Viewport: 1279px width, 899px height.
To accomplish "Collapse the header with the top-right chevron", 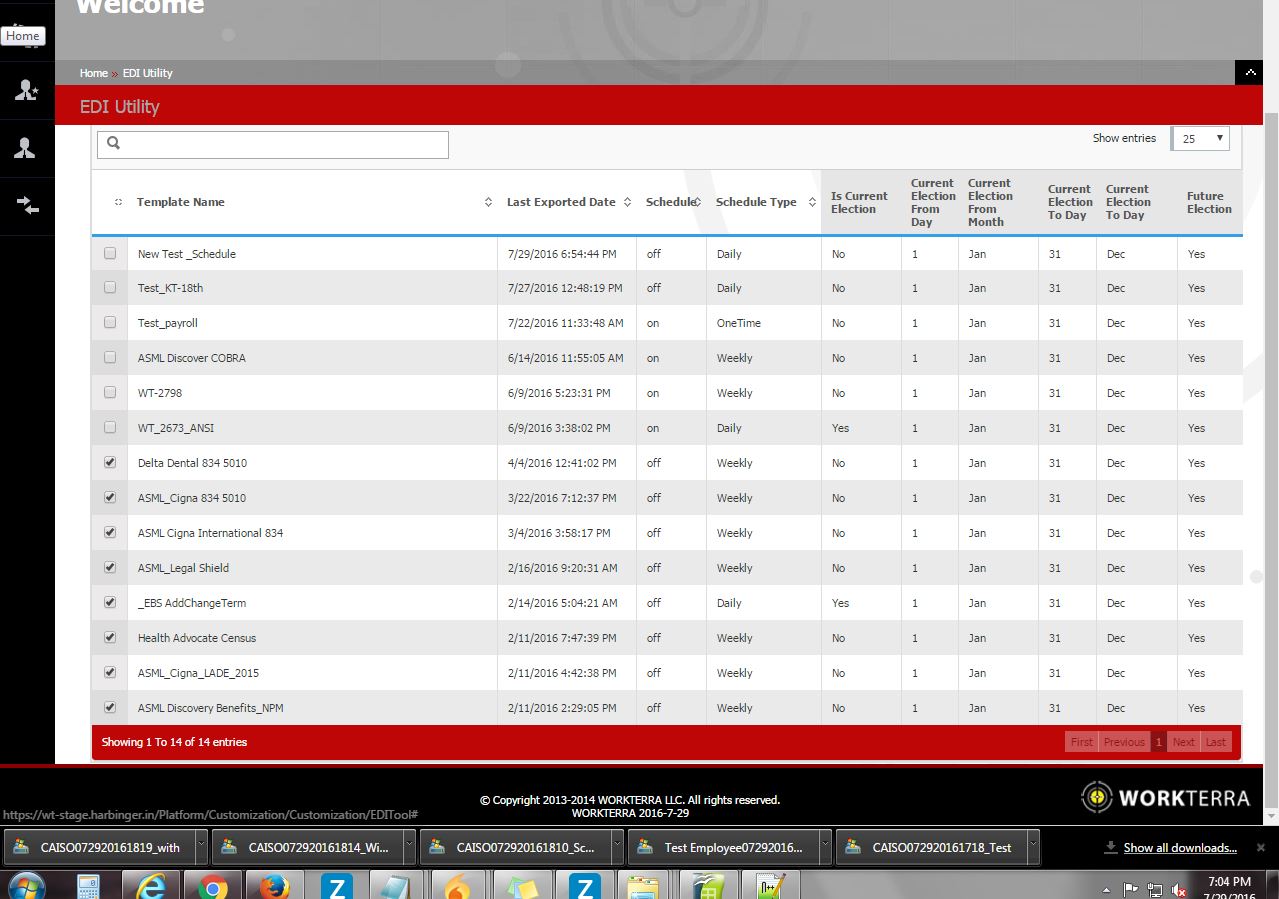I will (1249, 73).
